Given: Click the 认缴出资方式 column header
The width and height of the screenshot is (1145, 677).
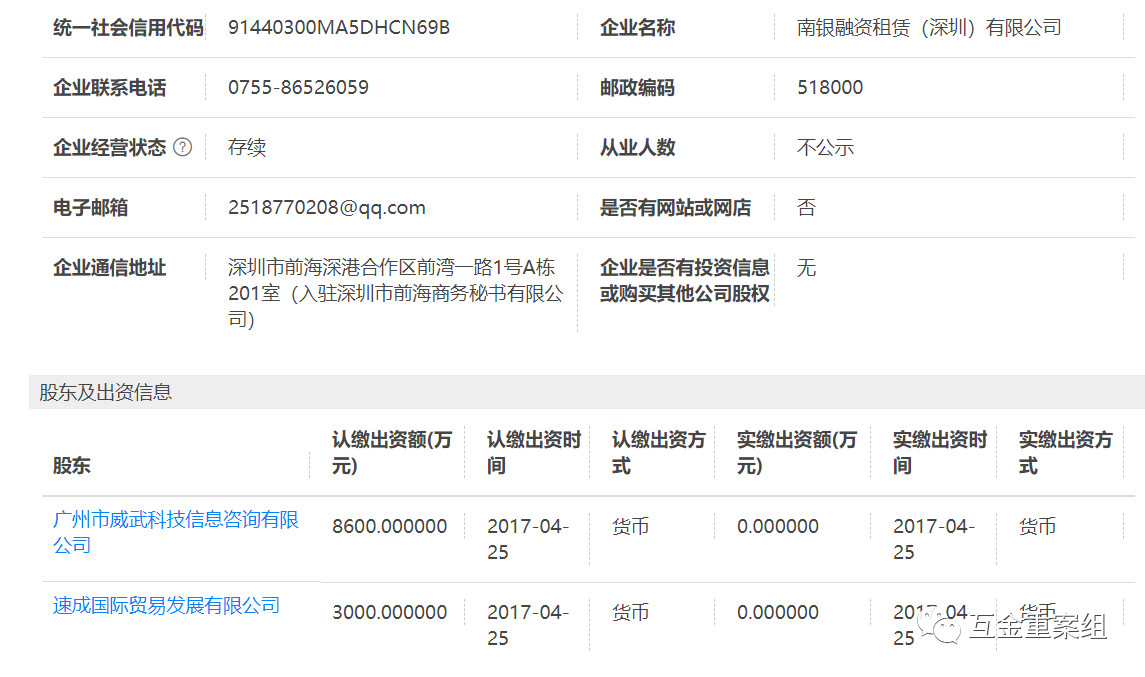Looking at the screenshot, I should tap(659, 452).
